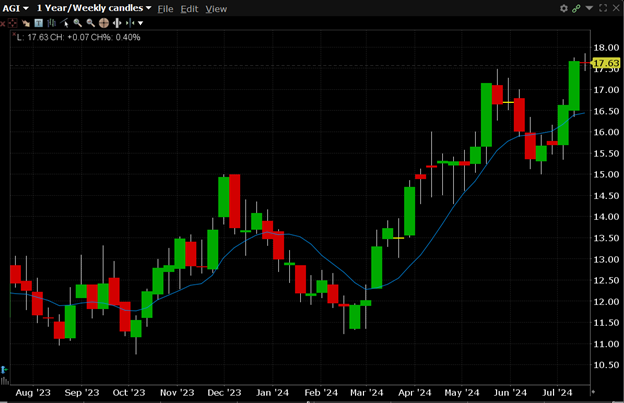Image resolution: width=624 pixels, height=403 pixels.
Task: Click the Jul '24 time axis label
Action: 557,393
